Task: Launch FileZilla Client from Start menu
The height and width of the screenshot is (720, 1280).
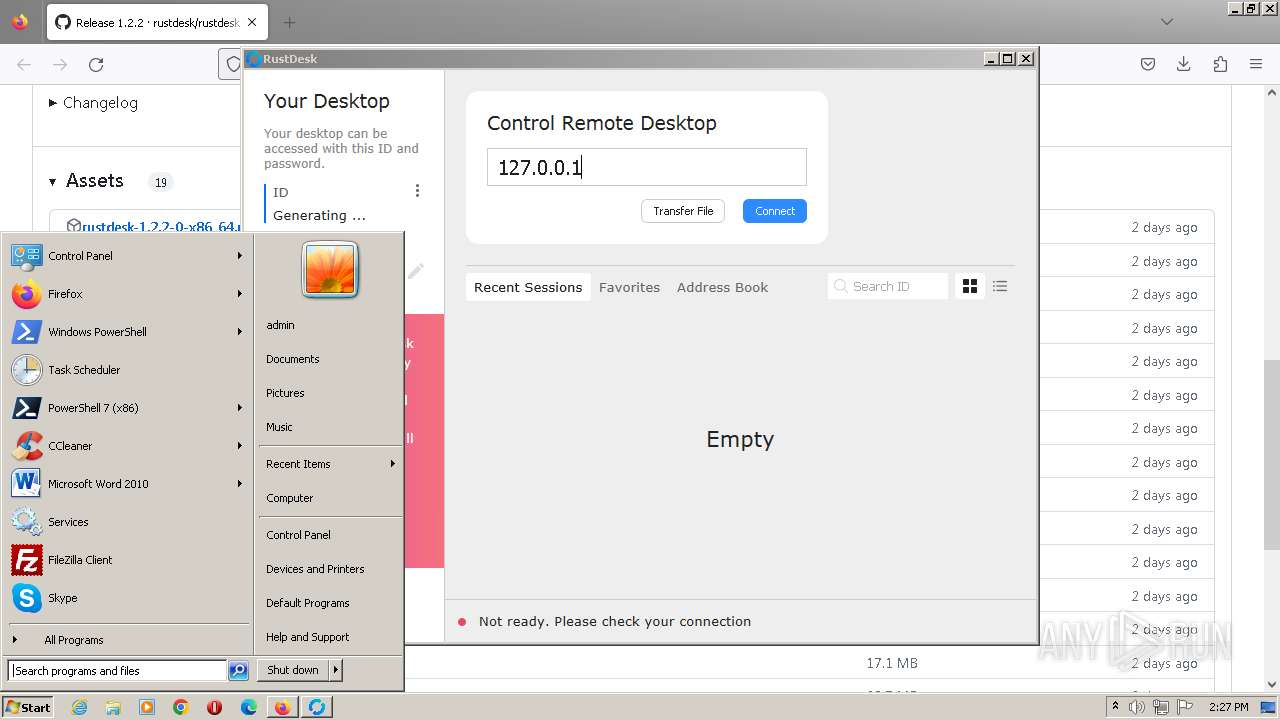Action: [x=126, y=560]
